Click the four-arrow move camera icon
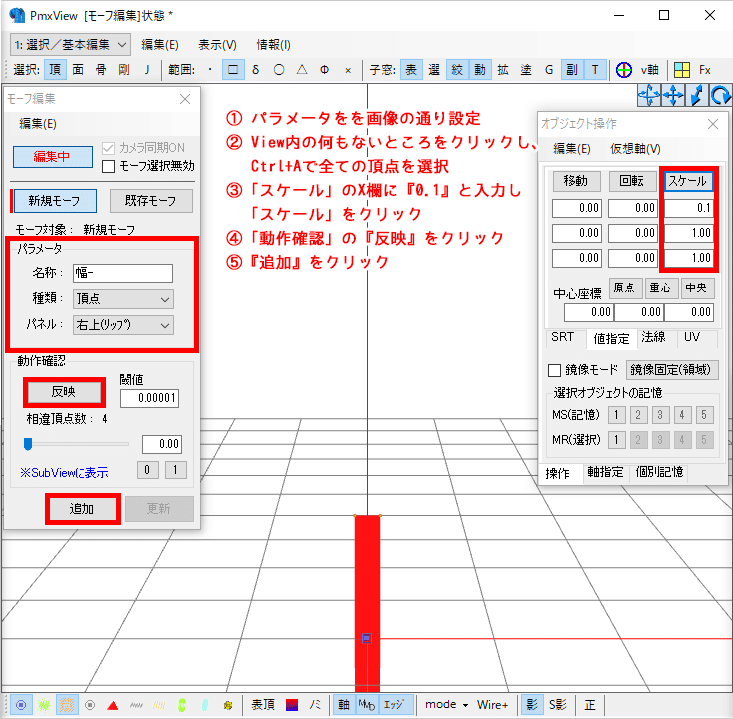The height and width of the screenshot is (719, 733). [673, 96]
